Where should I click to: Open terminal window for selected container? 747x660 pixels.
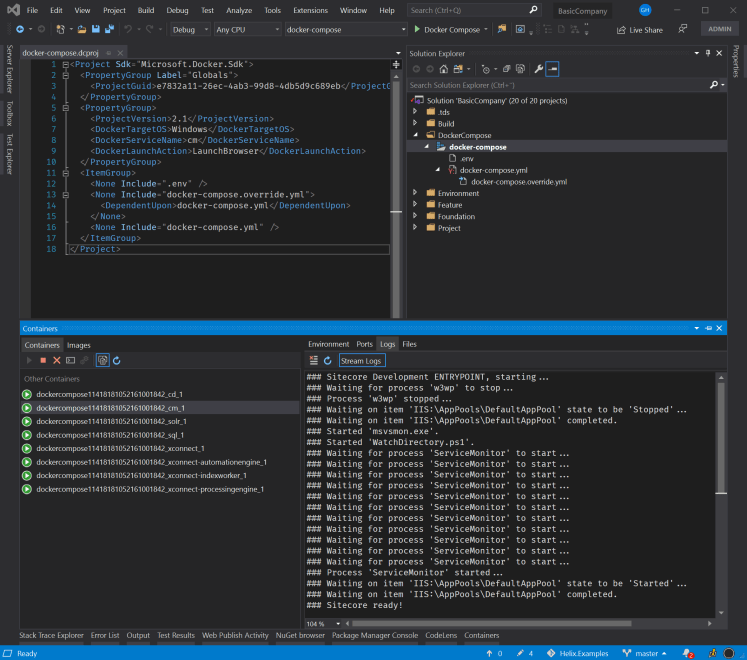tap(71, 360)
